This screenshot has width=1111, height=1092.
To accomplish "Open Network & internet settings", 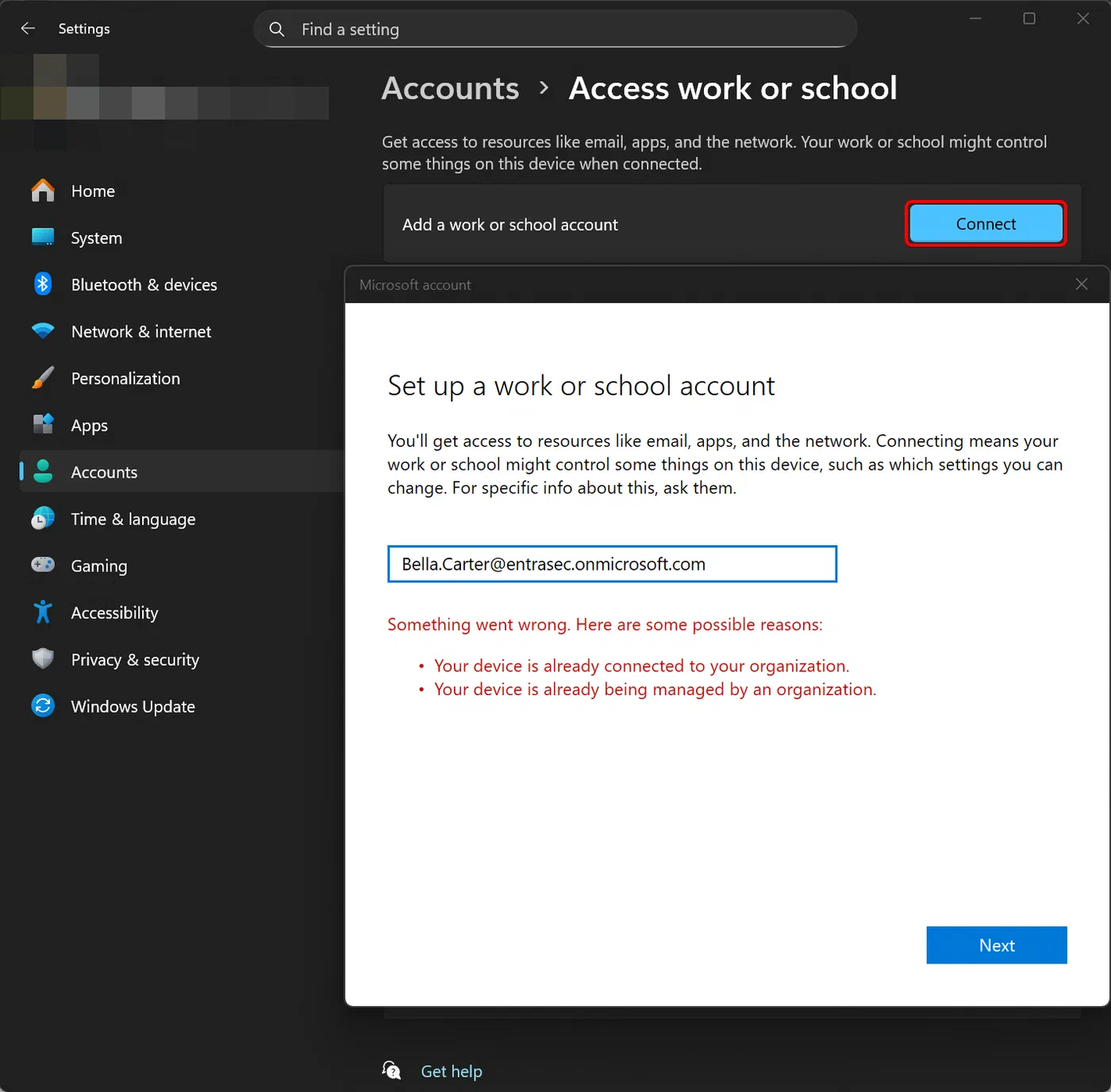I will pyautogui.click(x=182, y=332).
